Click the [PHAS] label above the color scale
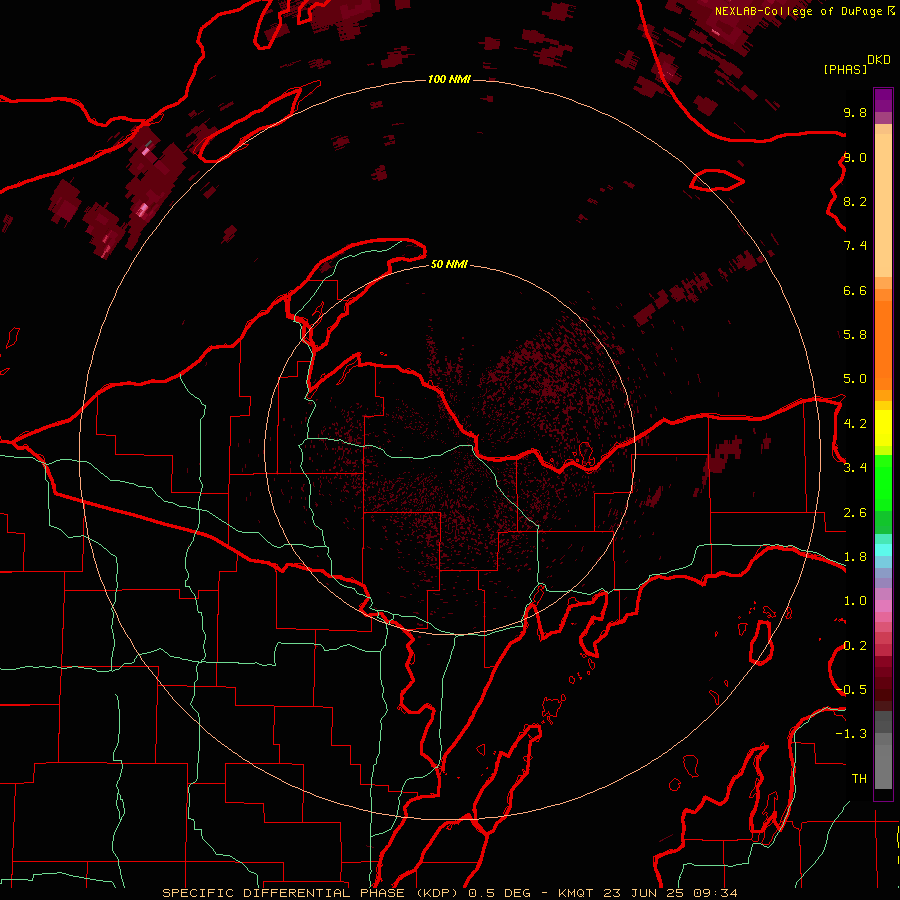 pos(845,70)
